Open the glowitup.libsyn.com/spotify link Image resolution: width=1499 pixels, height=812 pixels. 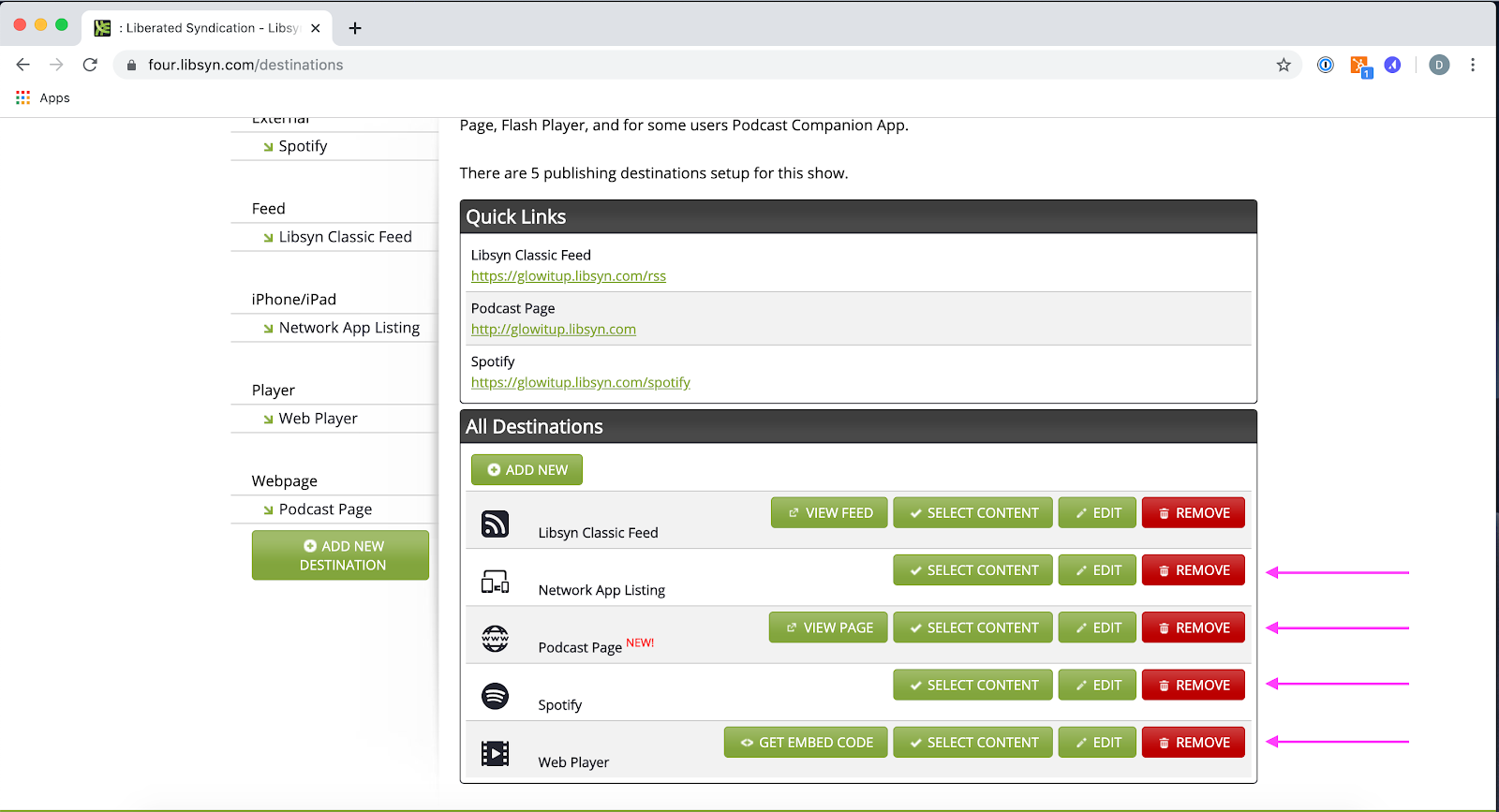click(x=581, y=383)
